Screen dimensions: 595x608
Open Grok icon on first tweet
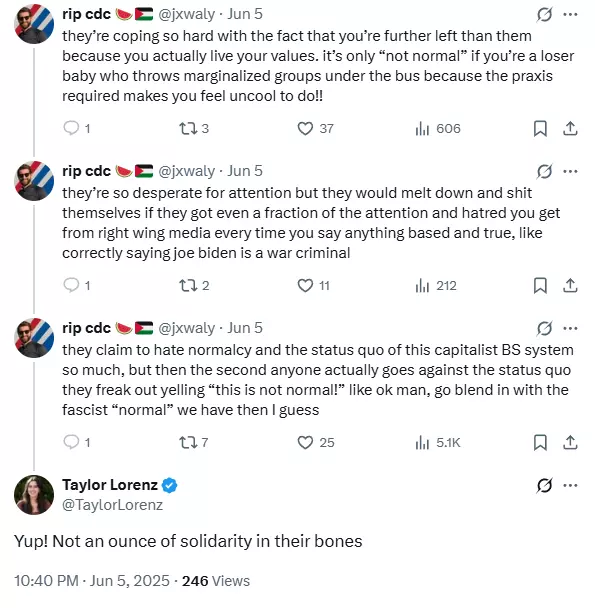coord(544,15)
